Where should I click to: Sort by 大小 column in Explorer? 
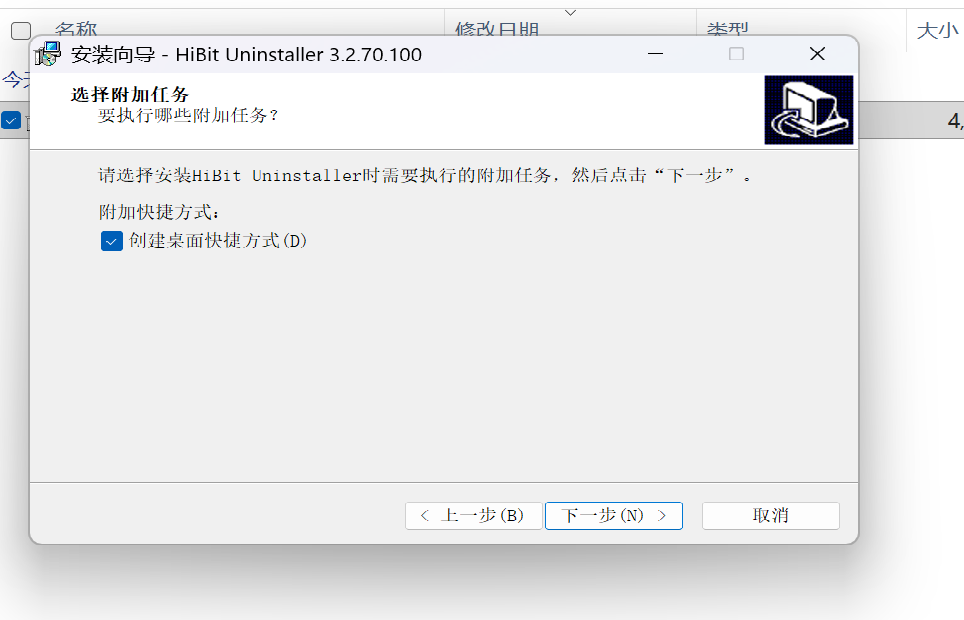click(937, 30)
